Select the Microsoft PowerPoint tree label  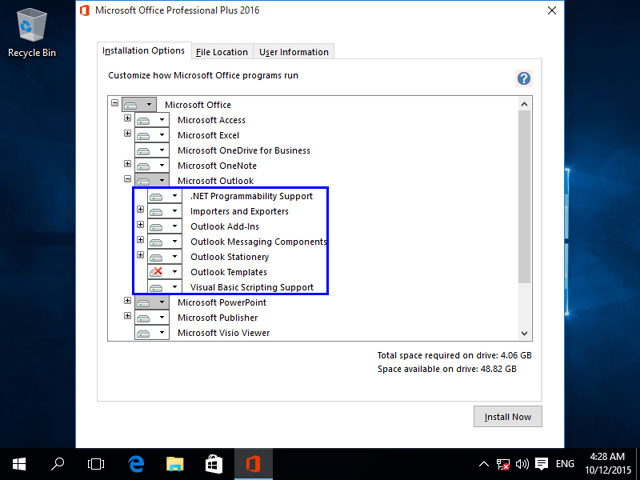[222, 302]
